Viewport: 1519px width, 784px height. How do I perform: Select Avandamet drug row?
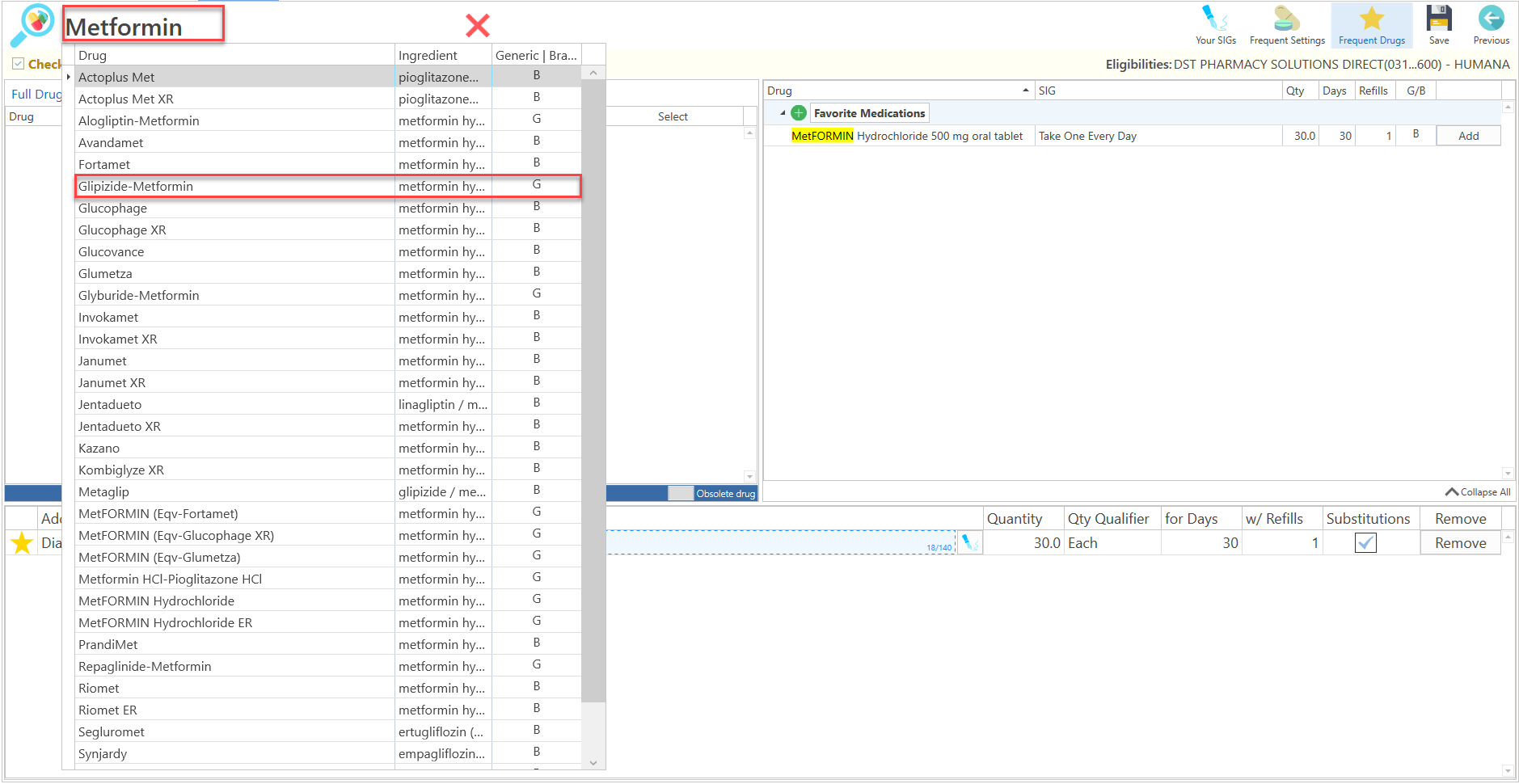328,142
